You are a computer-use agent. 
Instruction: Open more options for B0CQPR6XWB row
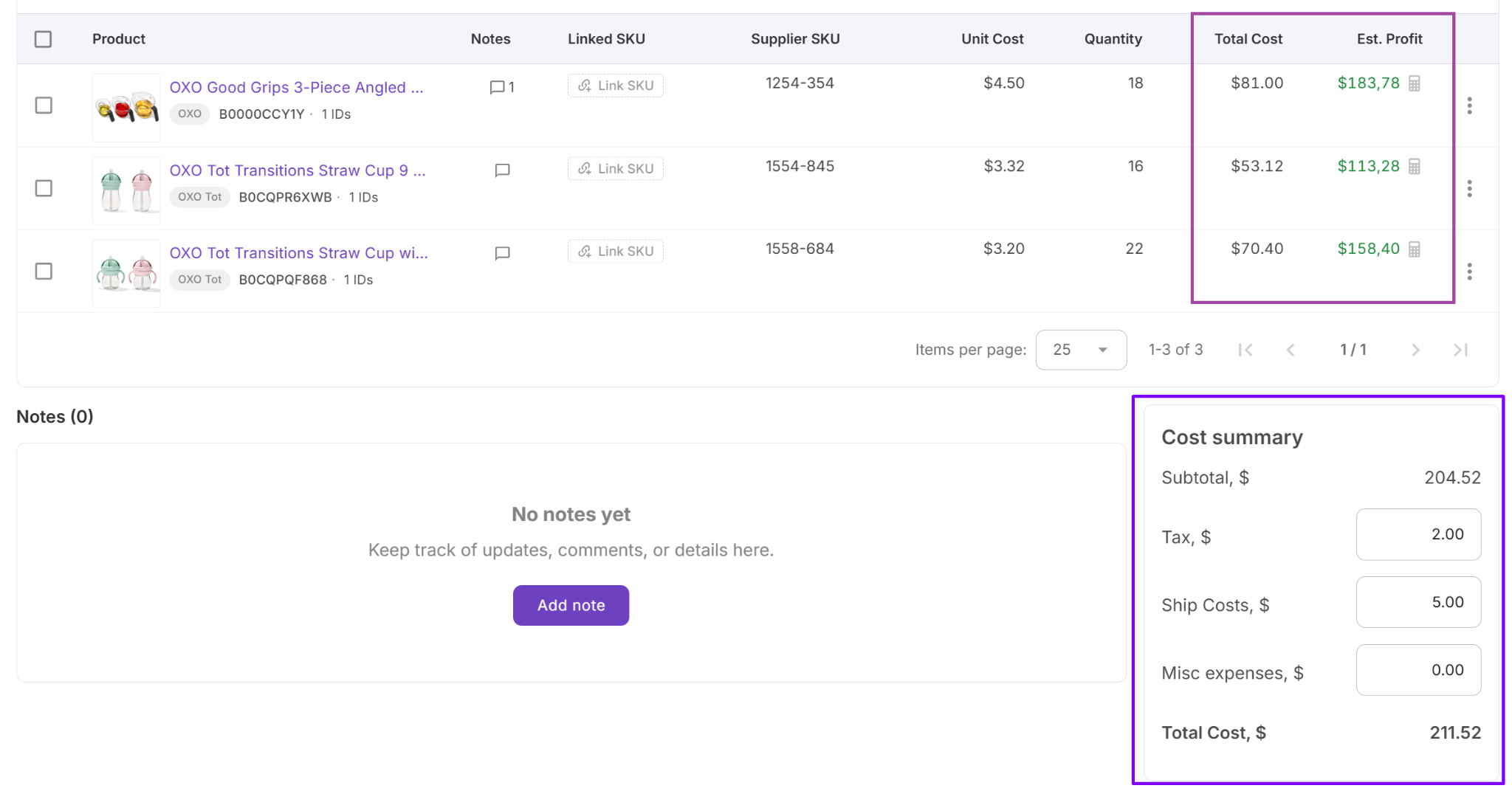[x=1469, y=188]
